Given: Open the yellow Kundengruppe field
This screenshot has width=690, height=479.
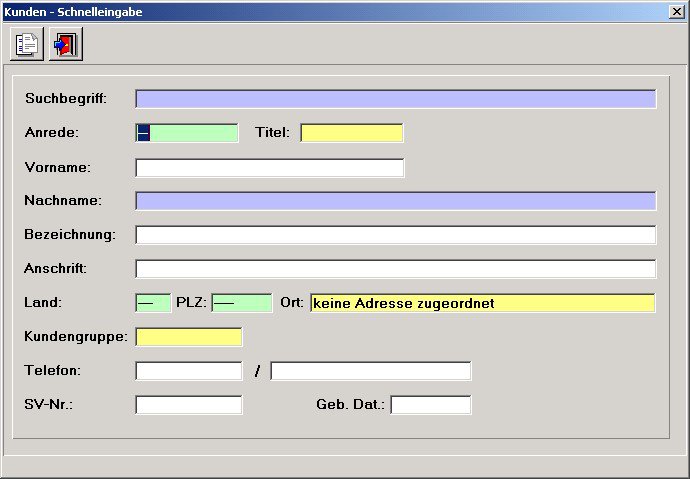Looking at the screenshot, I should pos(188,337).
